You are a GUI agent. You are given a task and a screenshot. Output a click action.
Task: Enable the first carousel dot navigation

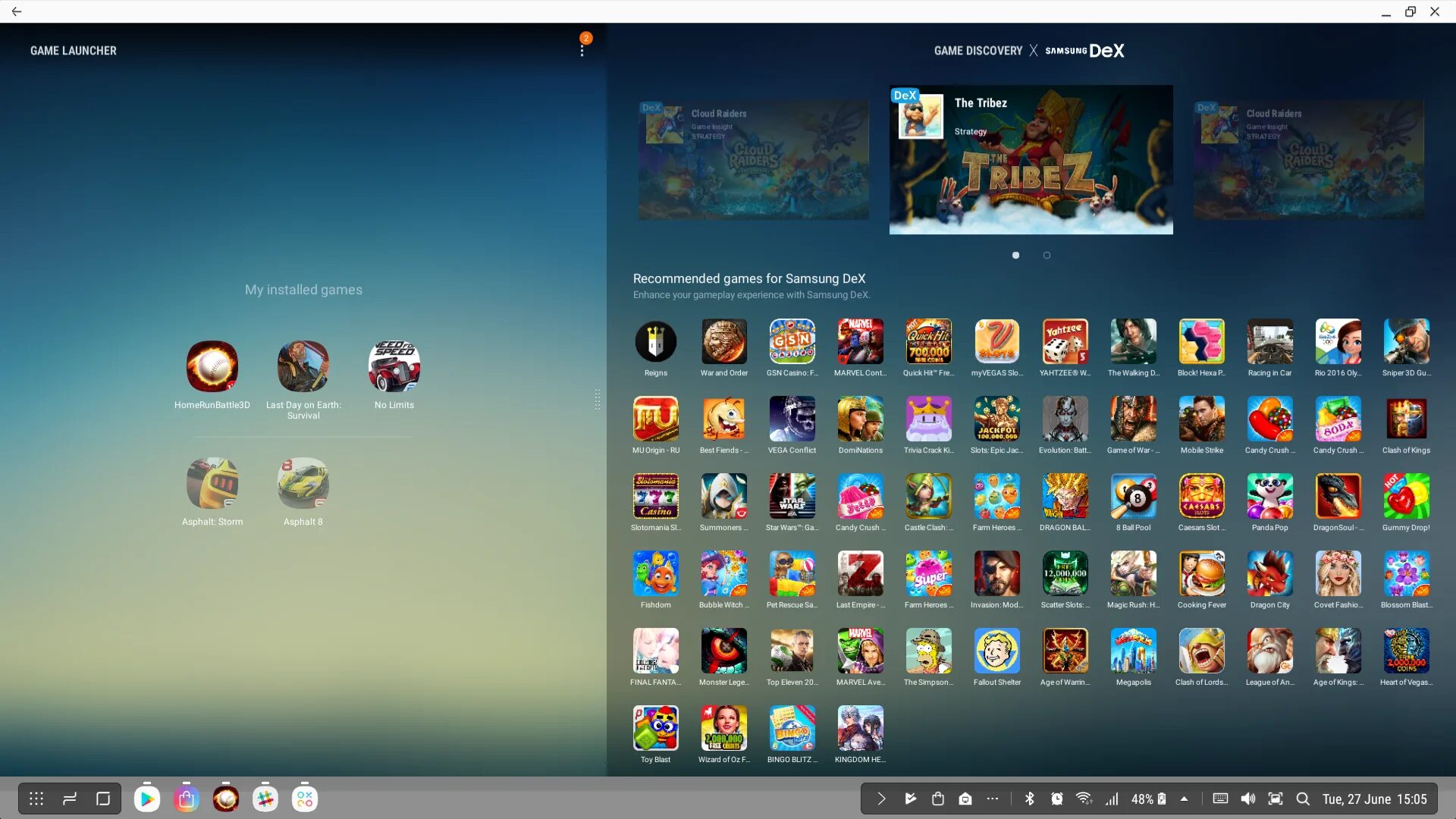(x=1015, y=255)
